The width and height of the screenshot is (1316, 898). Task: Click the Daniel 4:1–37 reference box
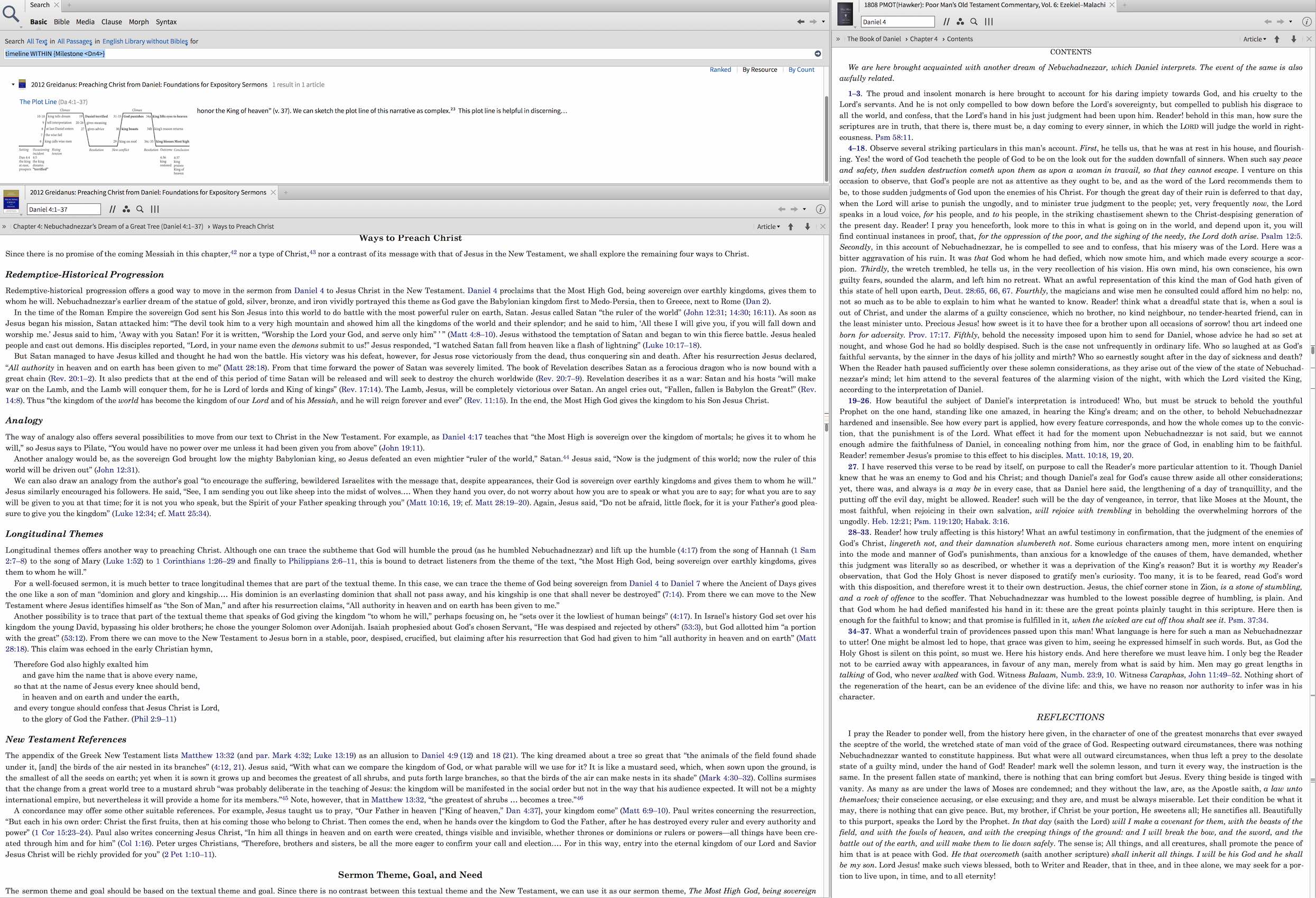pos(63,209)
